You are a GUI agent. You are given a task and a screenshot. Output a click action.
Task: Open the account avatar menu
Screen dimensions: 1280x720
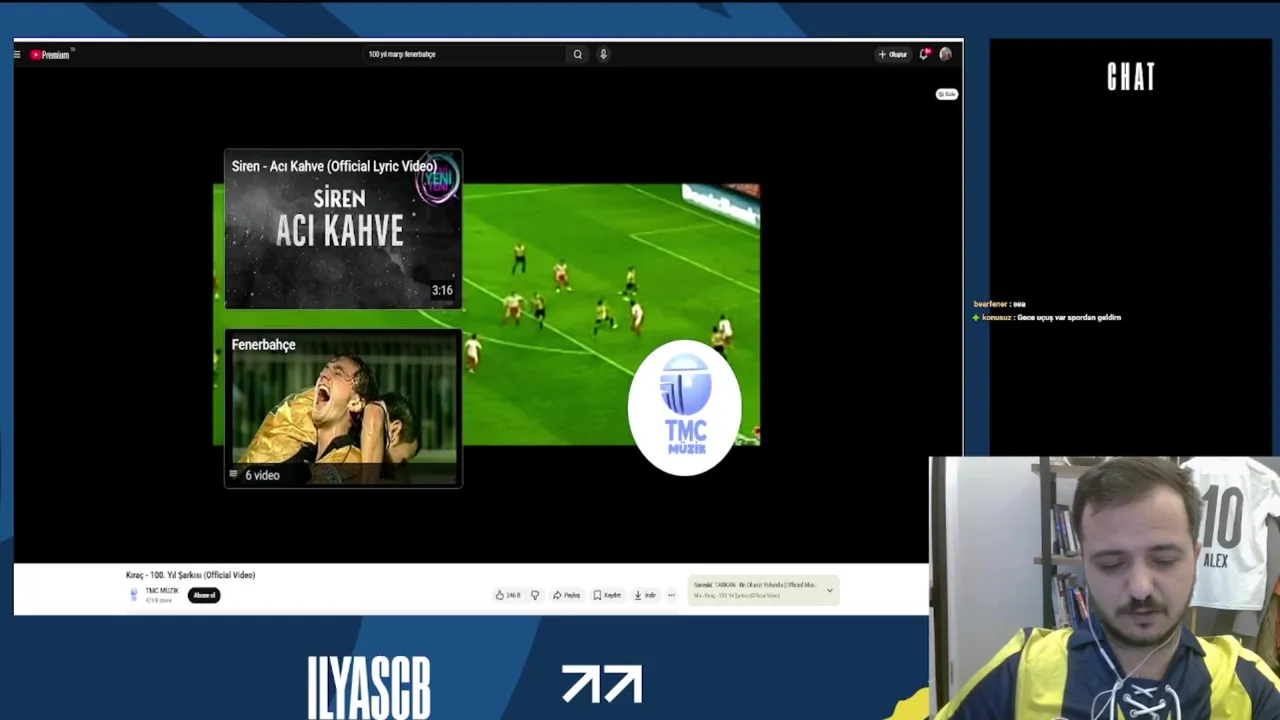[x=945, y=55]
